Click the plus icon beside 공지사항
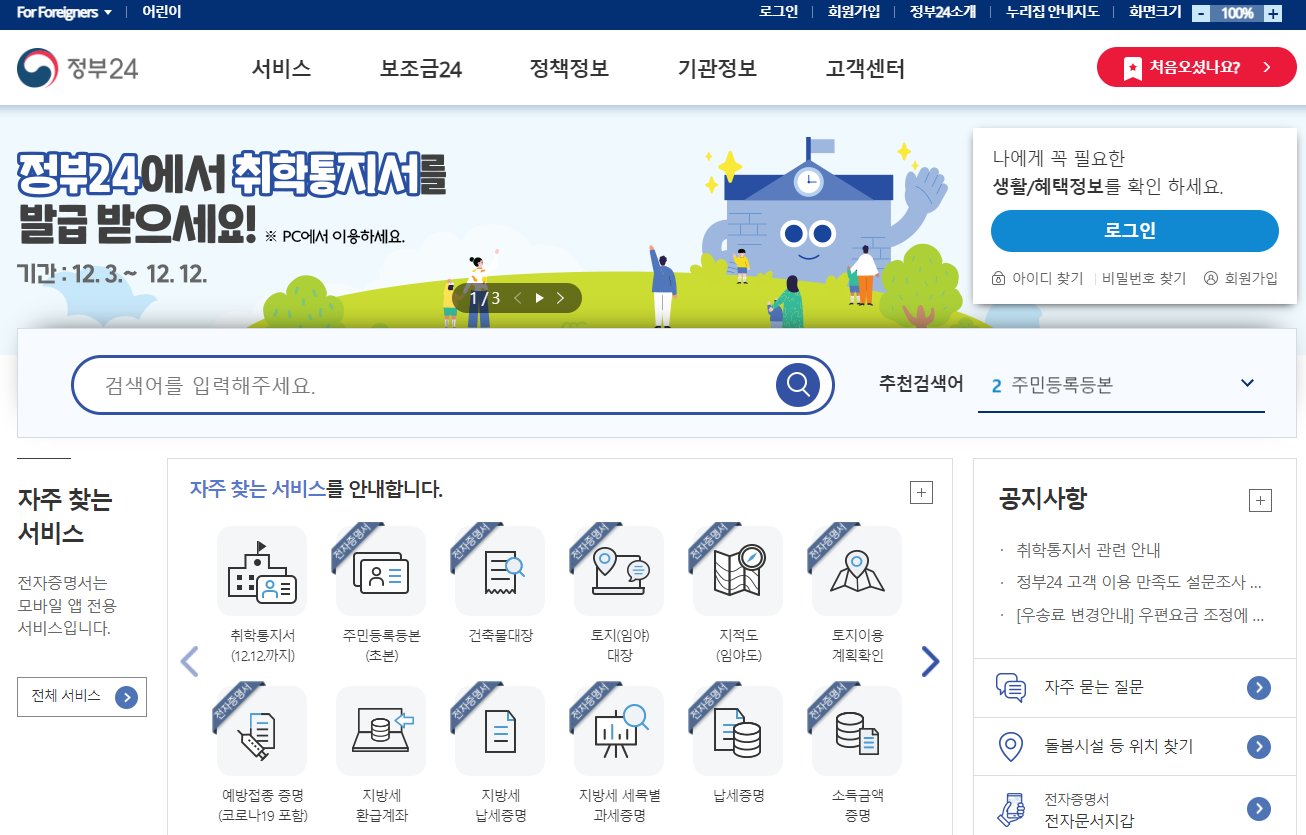The image size is (1306, 835). (1260, 501)
